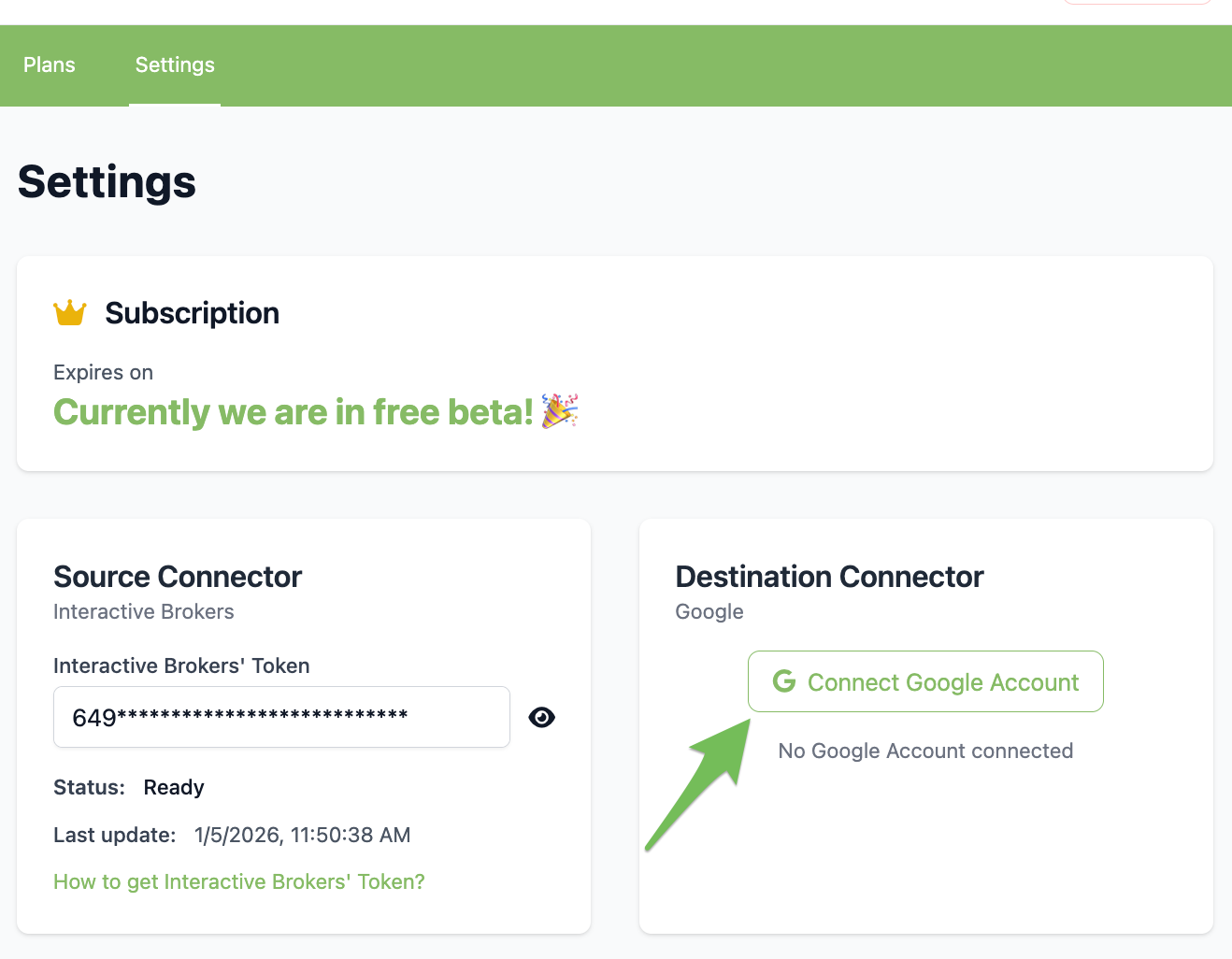Select the Settings heading at the page top

(106, 183)
